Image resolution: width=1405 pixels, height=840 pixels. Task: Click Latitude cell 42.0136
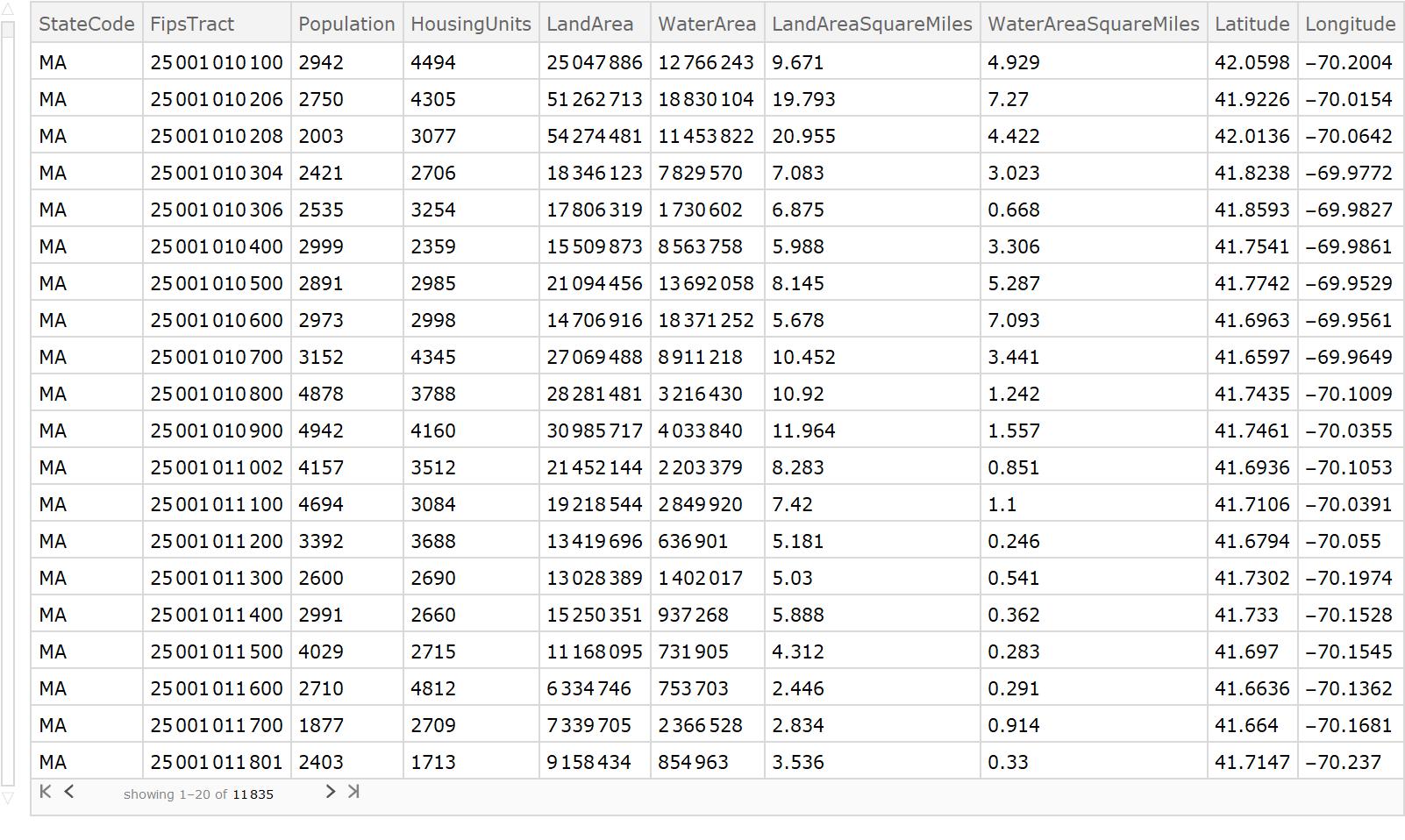point(1252,136)
